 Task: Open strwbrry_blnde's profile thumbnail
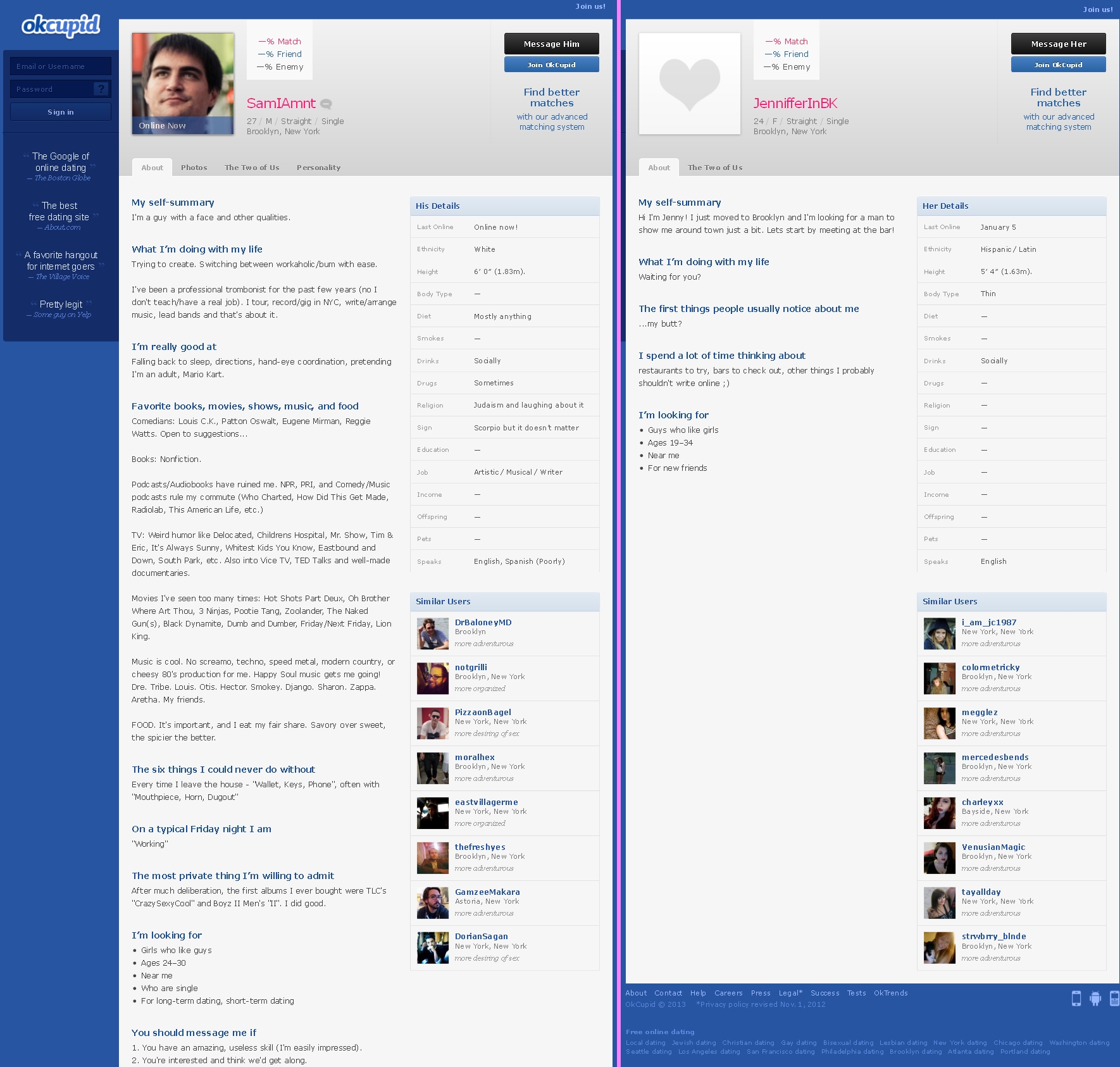pos(939,947)
